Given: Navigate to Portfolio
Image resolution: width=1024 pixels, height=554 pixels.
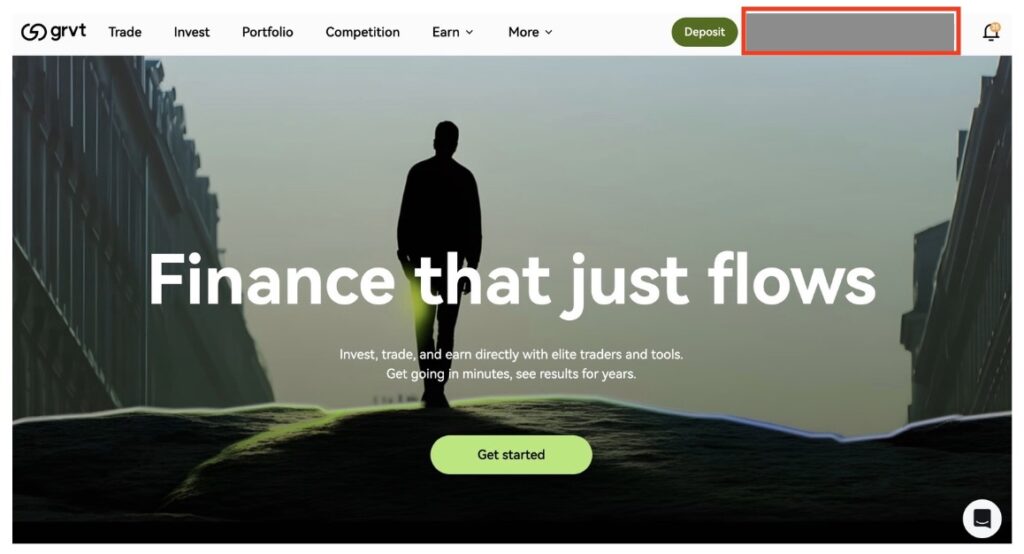Looking at the screenshot, I should tap(267, 32).
